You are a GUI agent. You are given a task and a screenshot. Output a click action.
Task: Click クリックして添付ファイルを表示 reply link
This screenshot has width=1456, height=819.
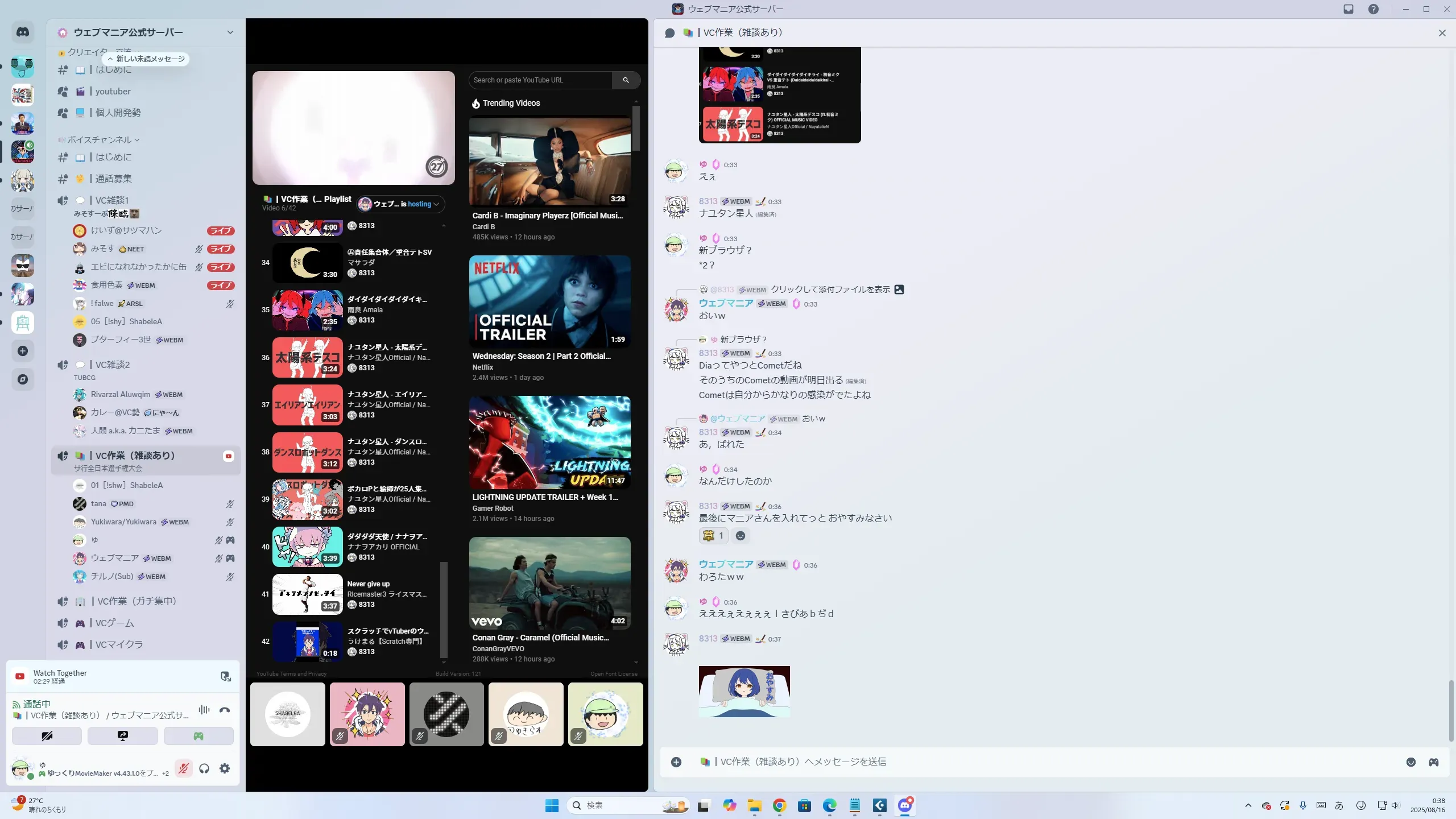(x=830, y=289)
